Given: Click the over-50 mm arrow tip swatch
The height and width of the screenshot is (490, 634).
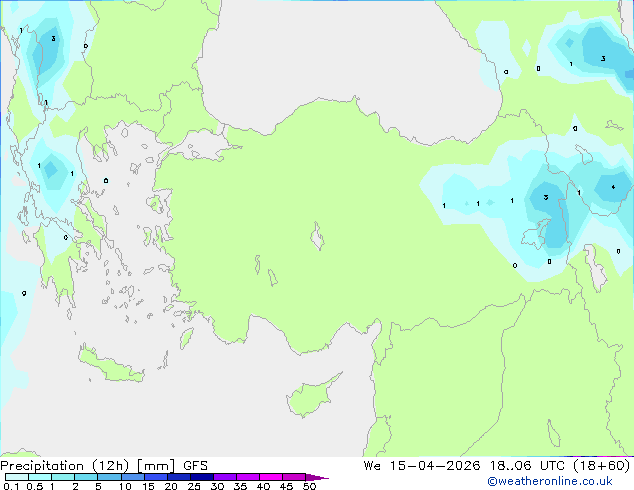Looking at the screenshot, I should [x=317, y=477].
